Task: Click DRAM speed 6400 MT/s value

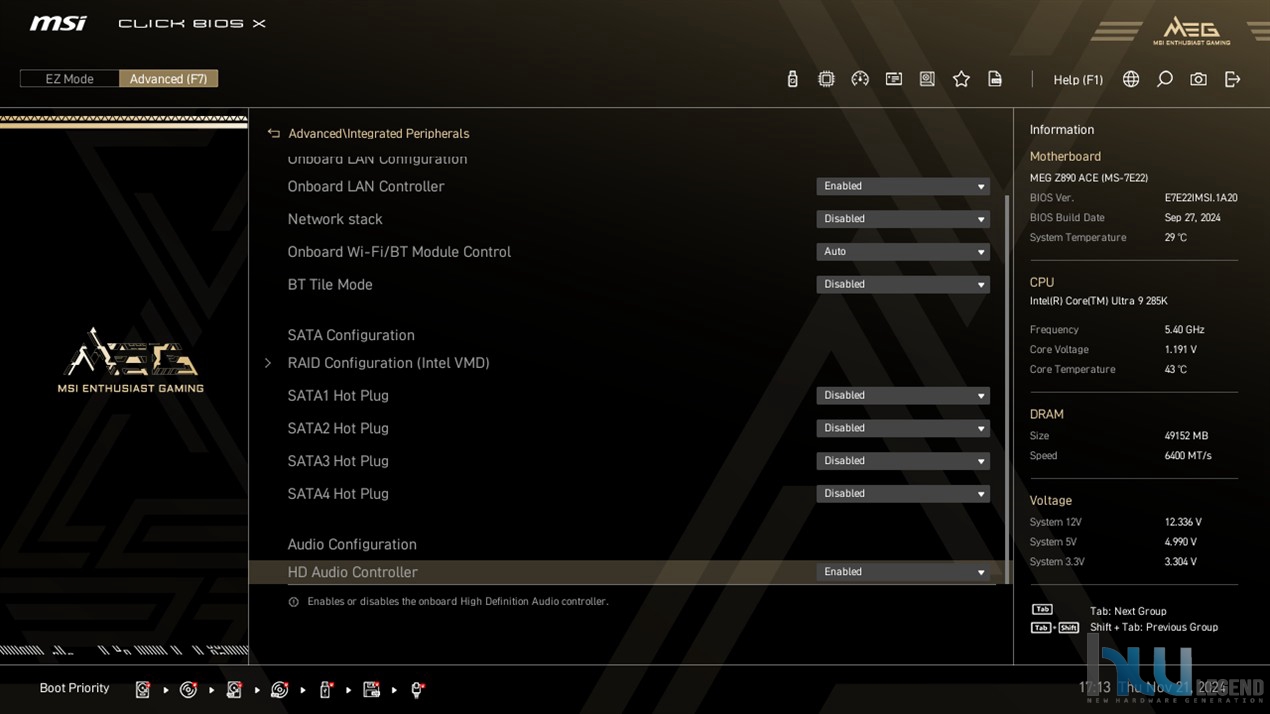Action: point(1188,456)
